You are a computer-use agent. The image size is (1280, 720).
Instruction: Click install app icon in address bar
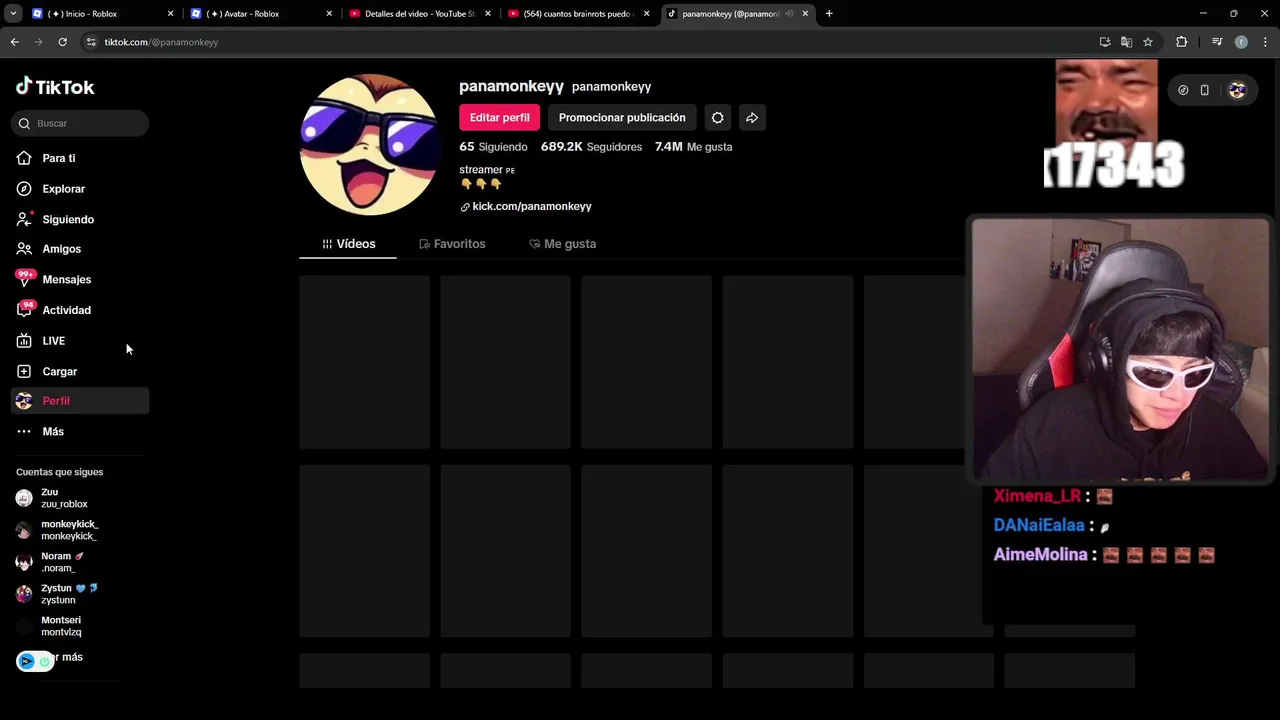pyautogui.click(x=1104, y=42)
